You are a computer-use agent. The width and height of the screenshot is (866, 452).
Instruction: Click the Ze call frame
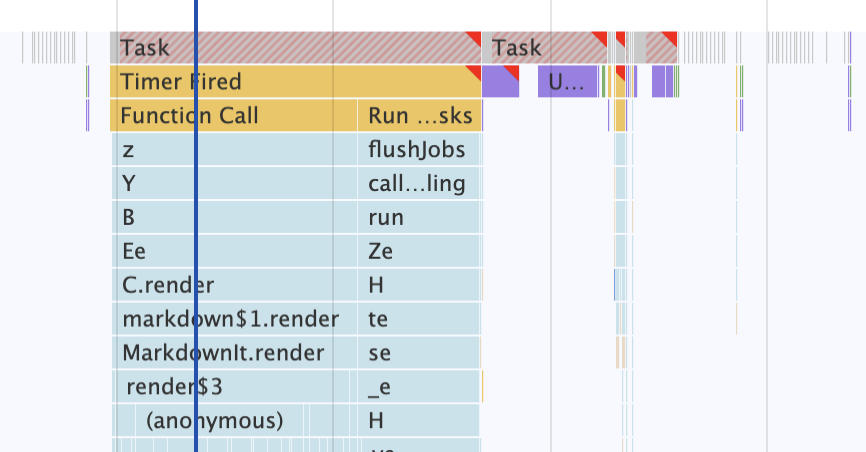(420, 252)
